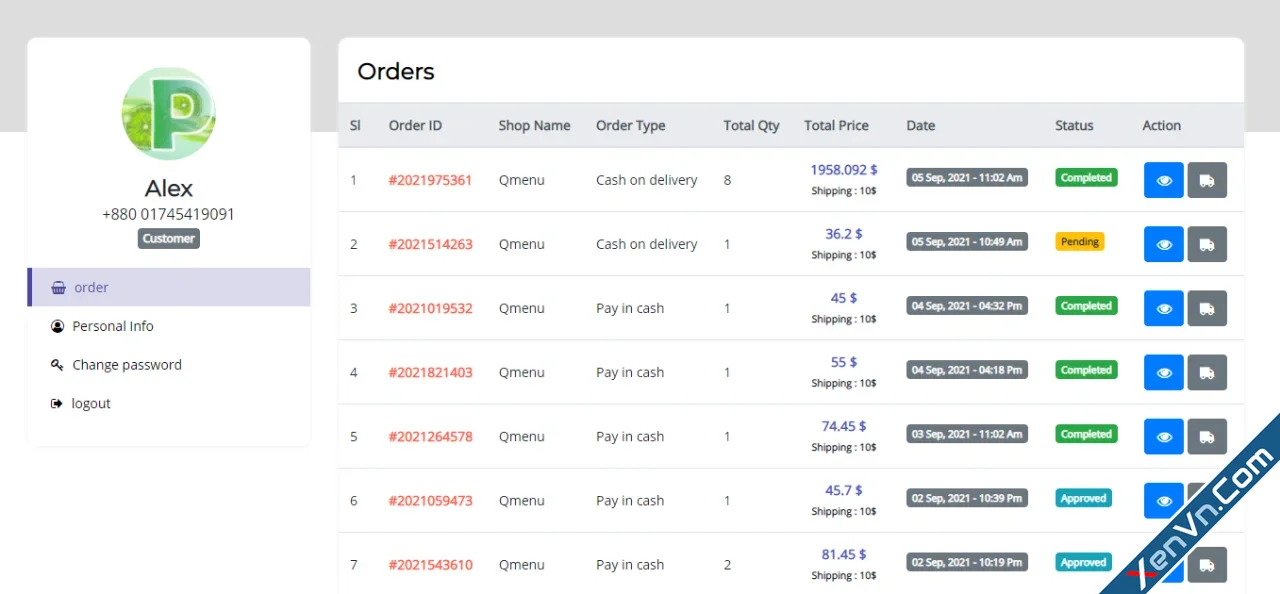Screen dimensions: 1280x594
Task: View order #2021059473 with eye button
Action: pos(1164,500)
